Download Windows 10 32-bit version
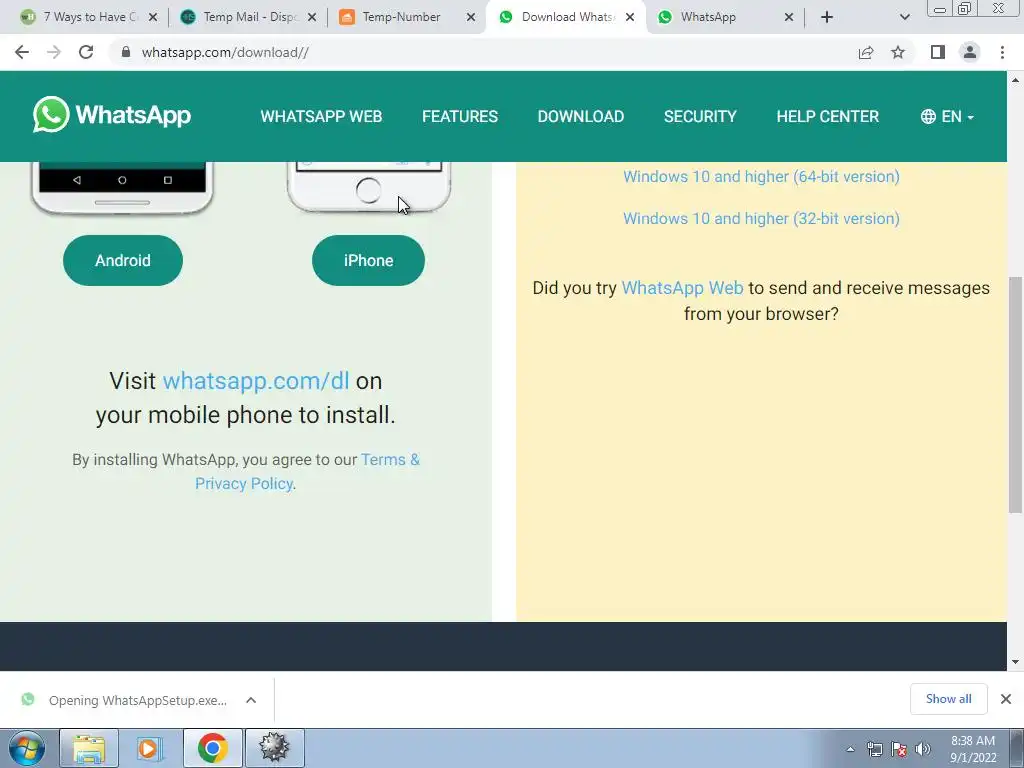 [761, 218]
